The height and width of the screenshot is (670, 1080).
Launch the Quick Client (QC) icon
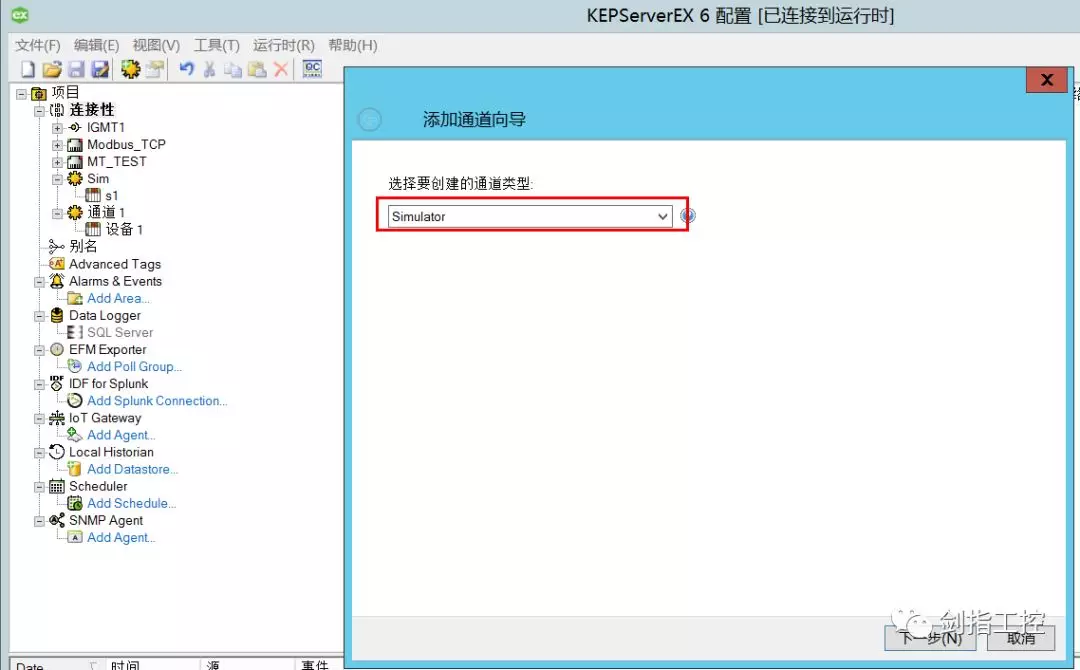coord(312,69)
